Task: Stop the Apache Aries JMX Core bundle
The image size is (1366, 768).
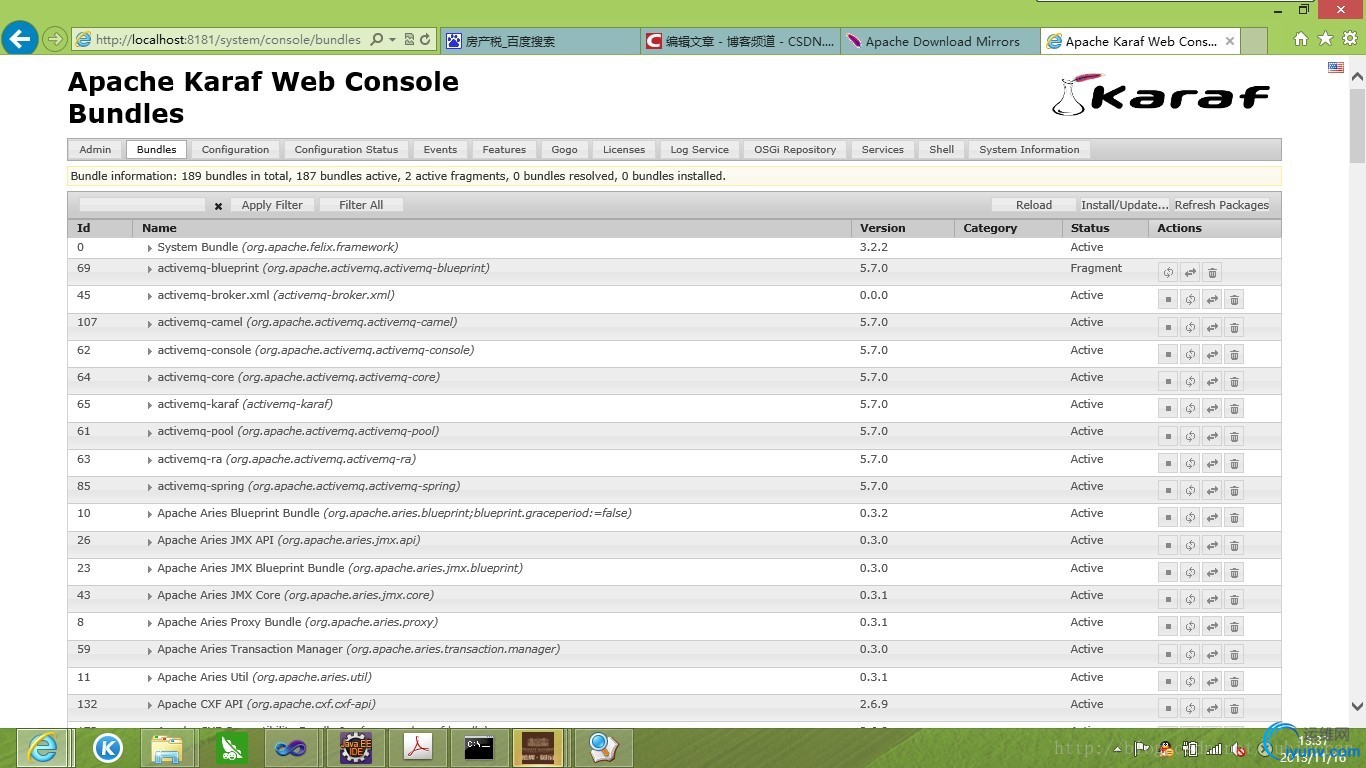Action: 1168,599
